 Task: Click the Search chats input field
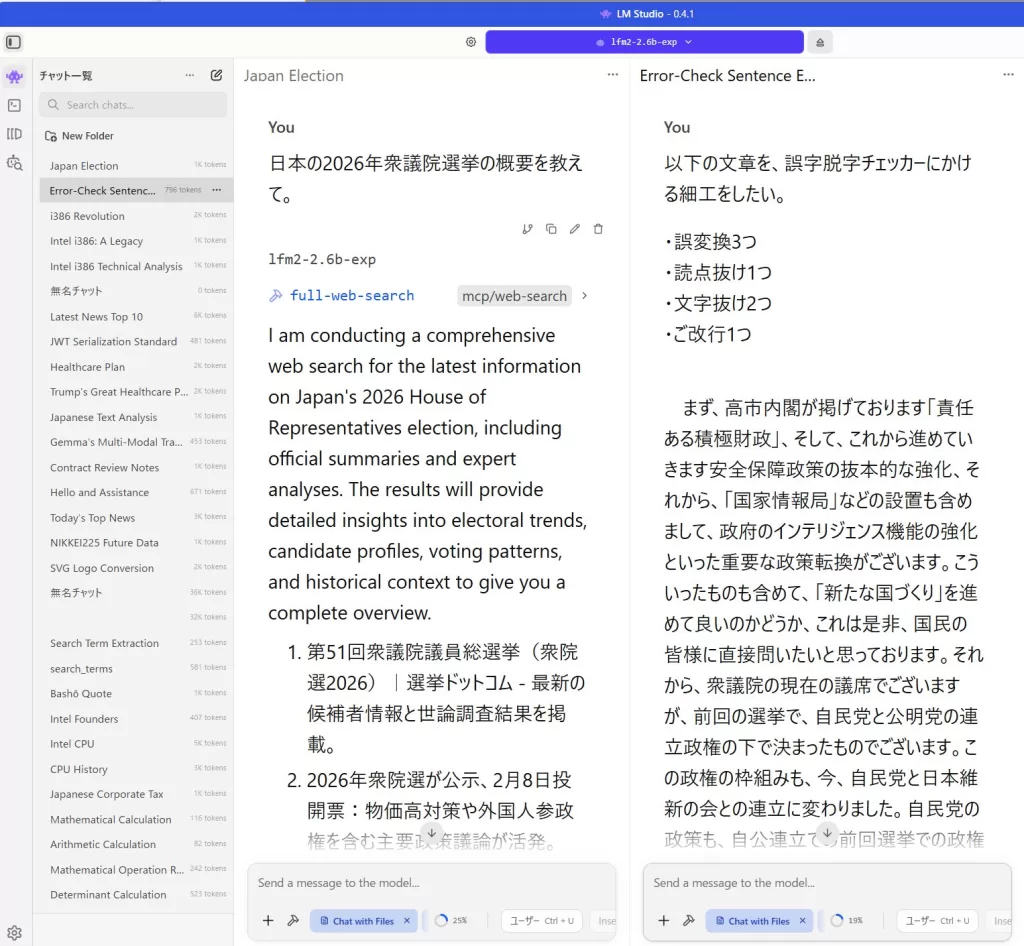tap(132, 105)
